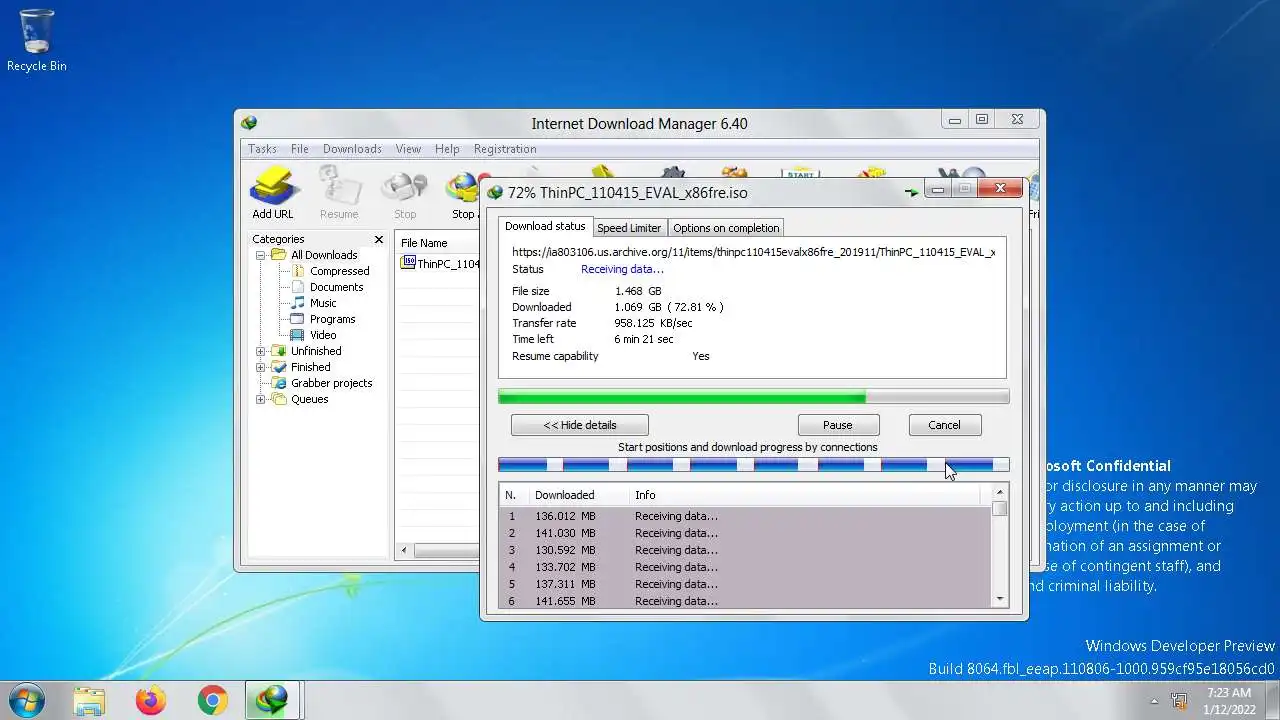Click the File Name column header

(x=438, y=243)
